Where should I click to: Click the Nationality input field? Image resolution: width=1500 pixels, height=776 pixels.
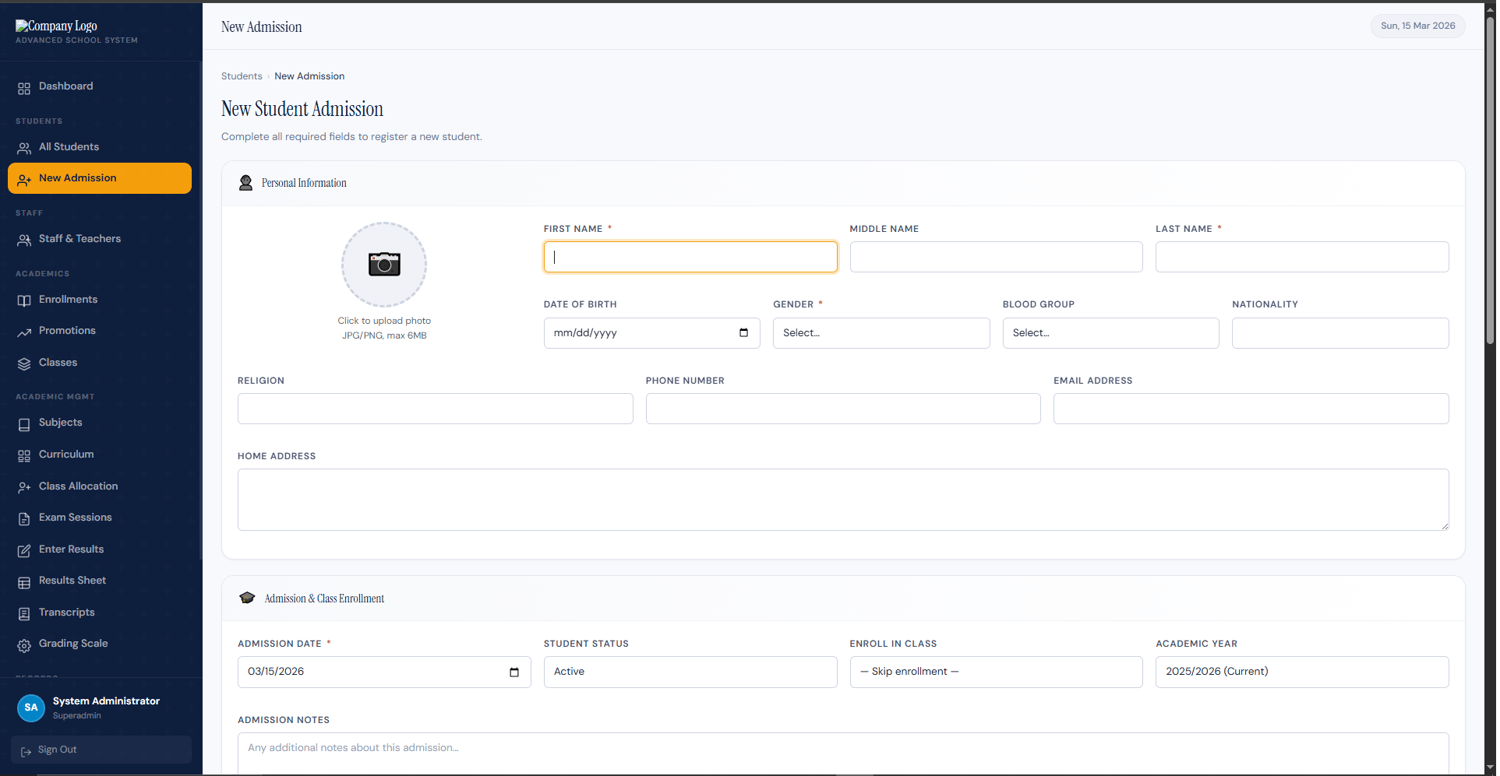(1340, 333)
